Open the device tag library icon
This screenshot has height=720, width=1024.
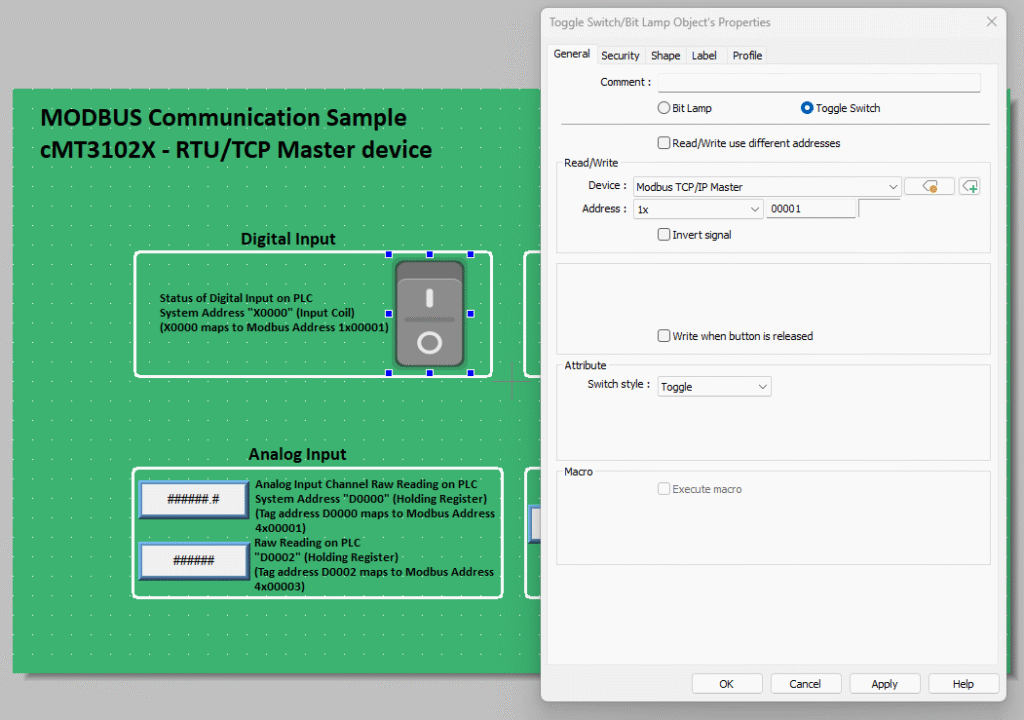pyautogui.click(x=929, y=187)
